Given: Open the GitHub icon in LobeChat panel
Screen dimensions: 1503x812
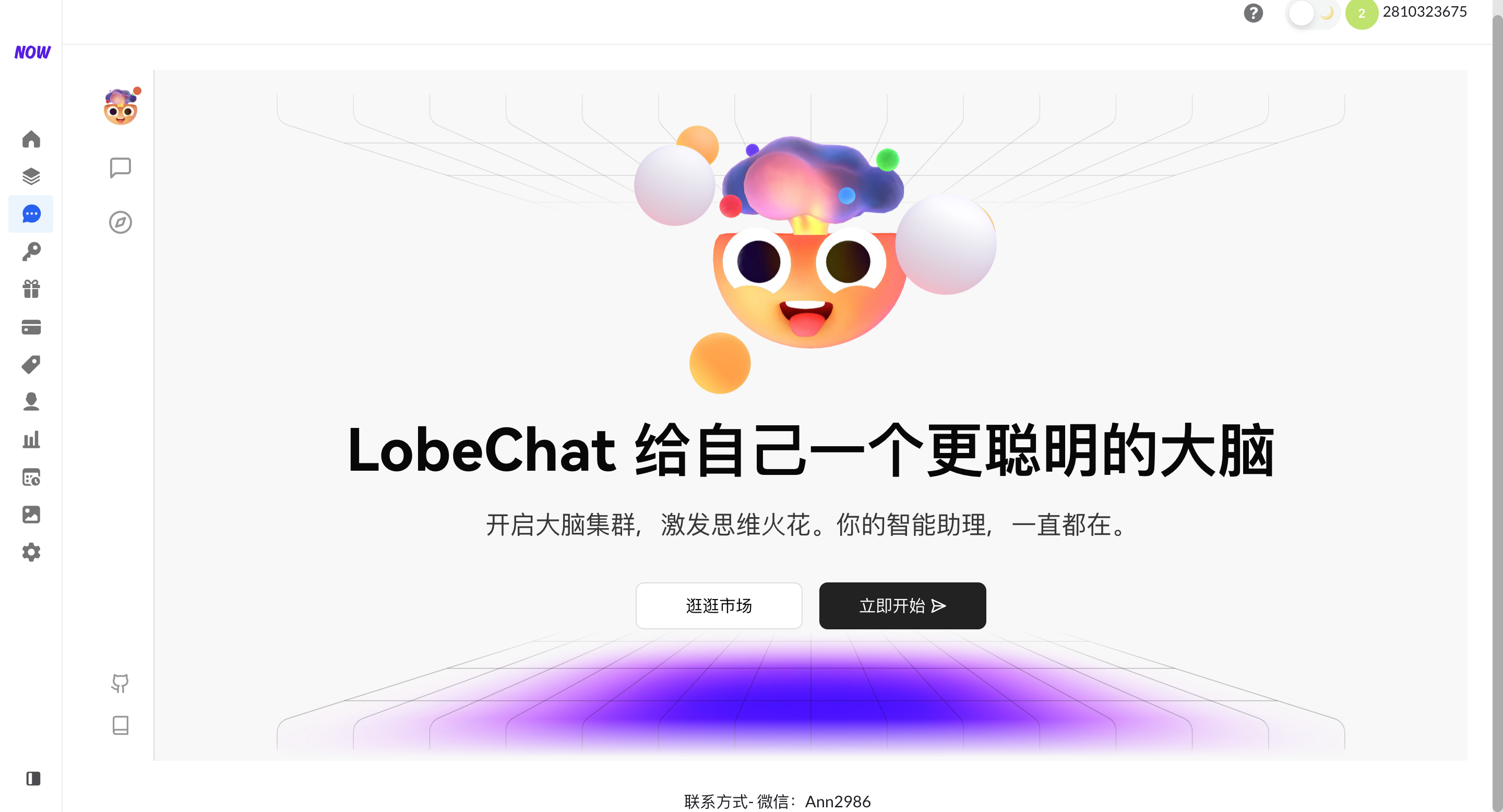Looking at the screenshot, I should click(x=120, y=683).
